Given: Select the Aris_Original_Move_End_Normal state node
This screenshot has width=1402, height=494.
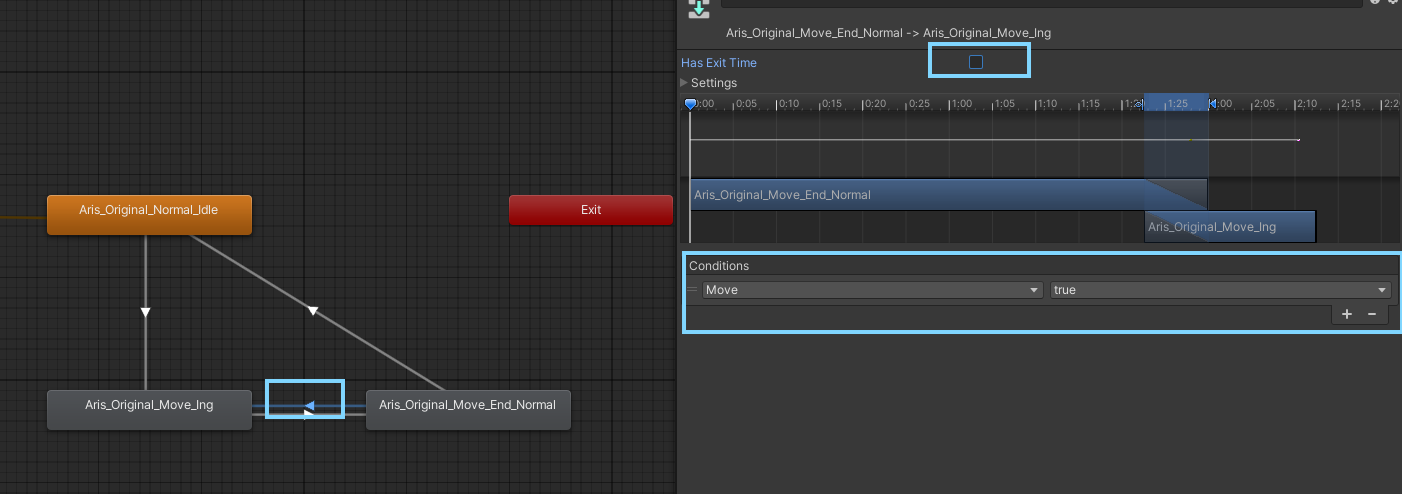Looking at the screenshot, I should 468,406.
